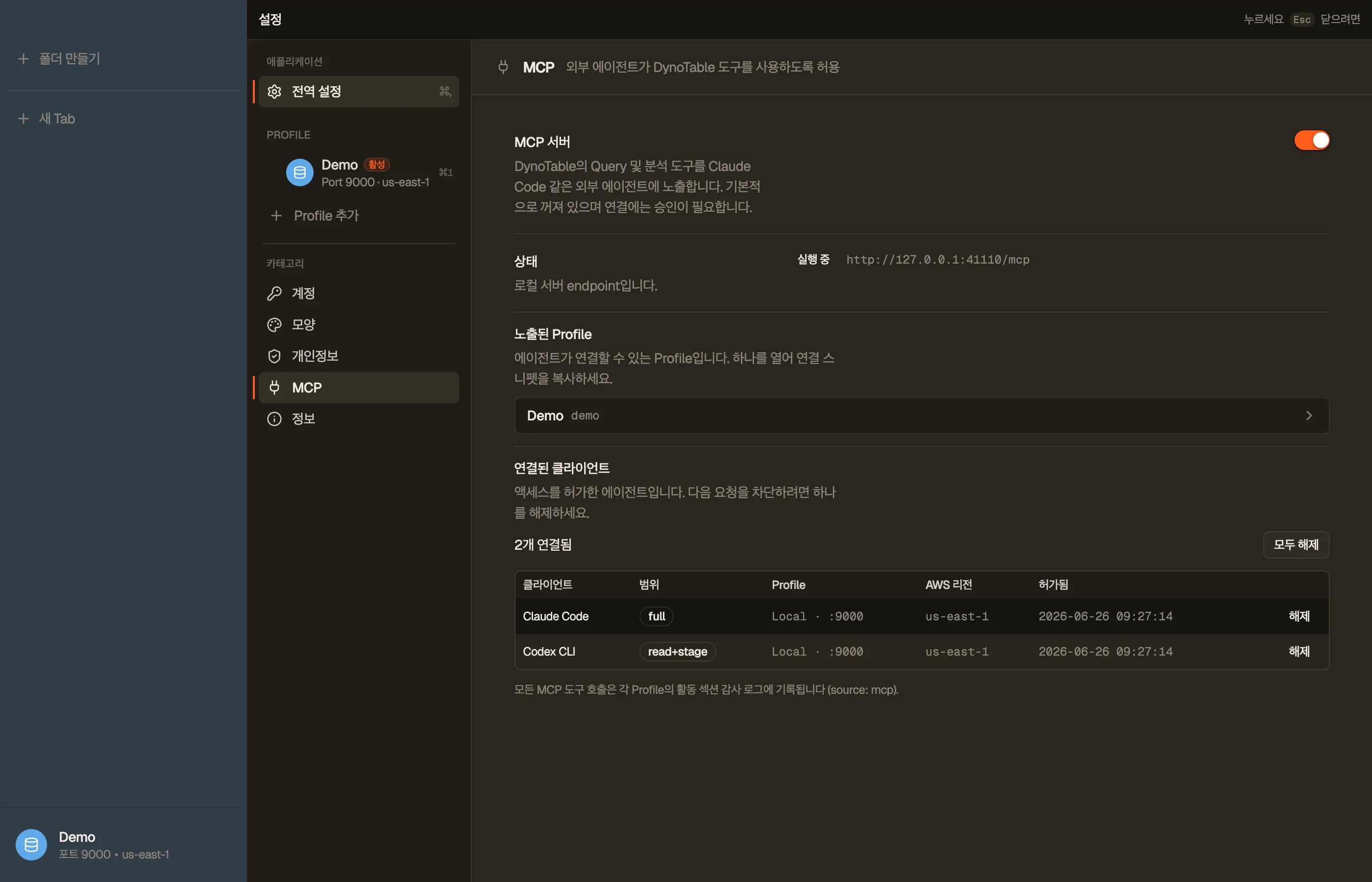Image resolution: width=1372 pixels, height=882 pixels.
Task: Click the endpoint URL http://127.0.0.1:41110/mcp
Action: tap(937, 260)
